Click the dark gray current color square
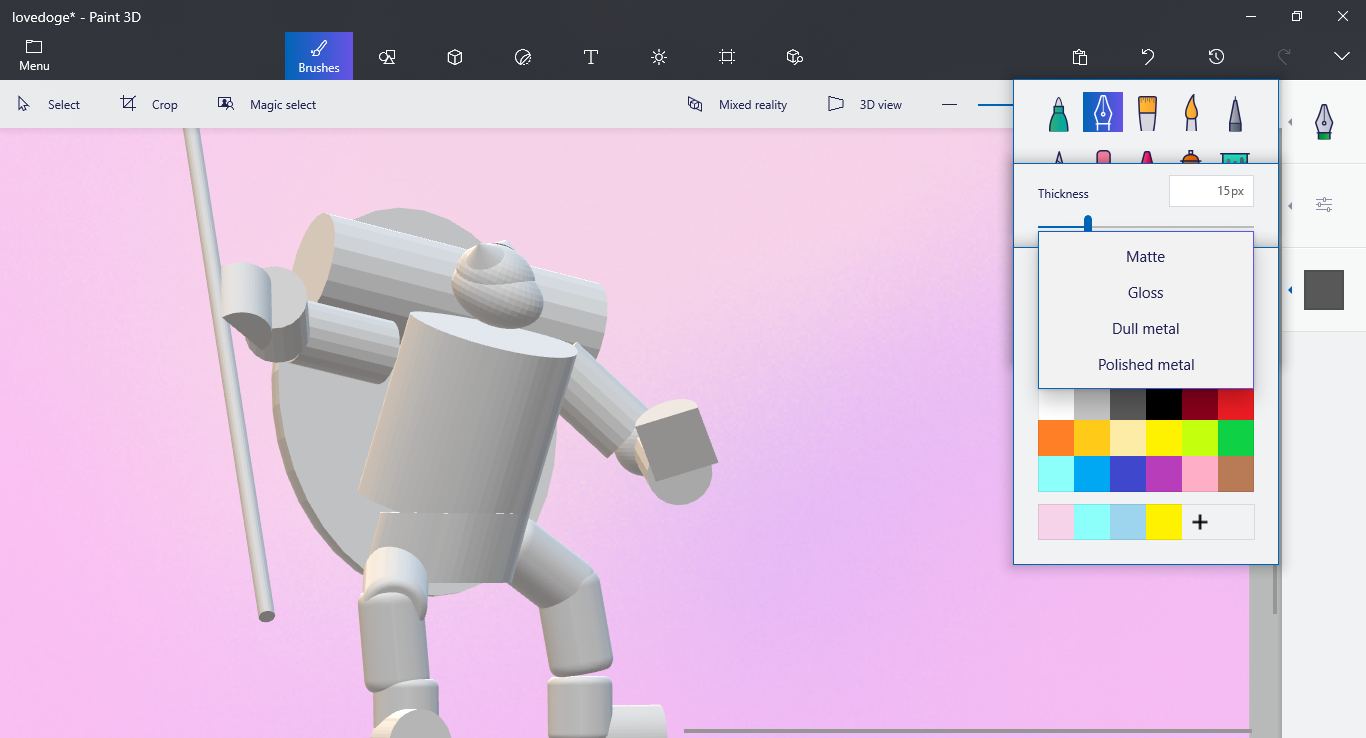 [x=1324, y=290]
